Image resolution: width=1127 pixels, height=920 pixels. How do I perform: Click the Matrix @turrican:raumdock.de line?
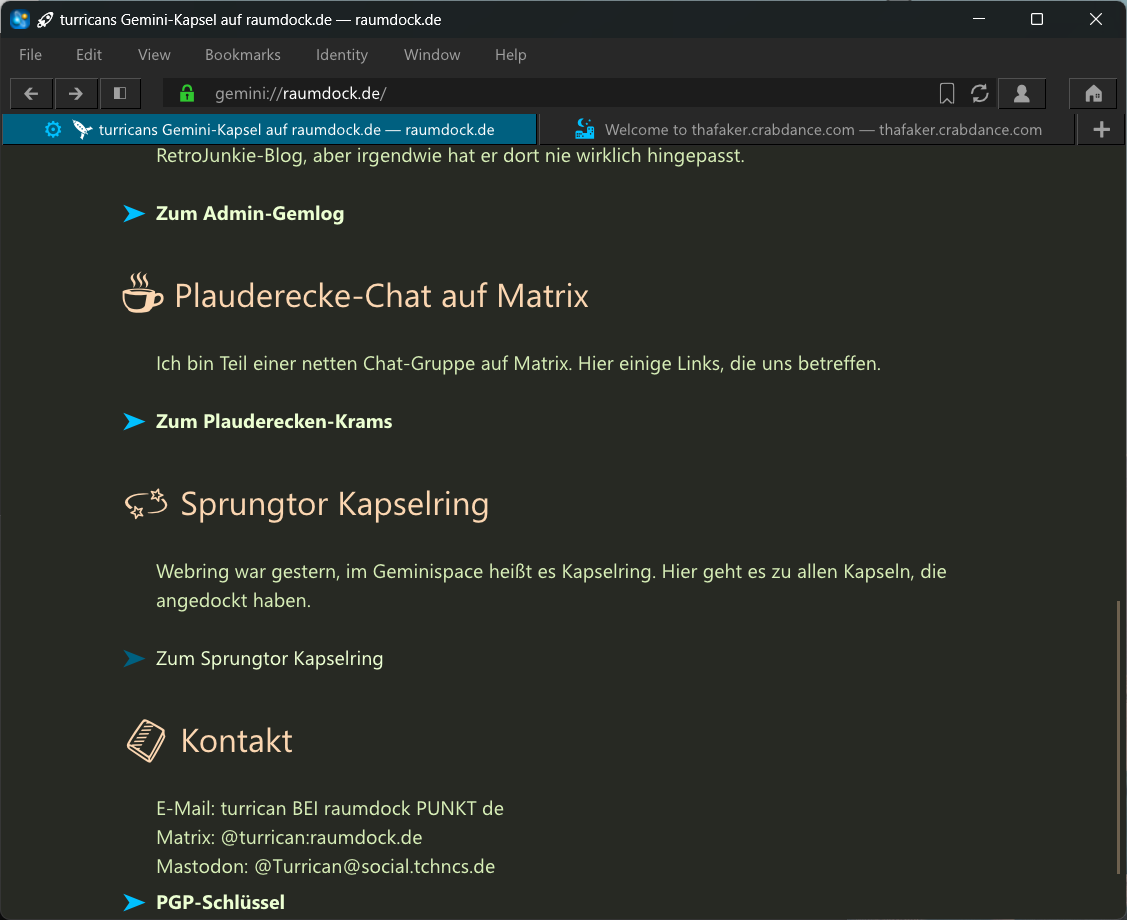pyautogui.click(x=289, y=837)
